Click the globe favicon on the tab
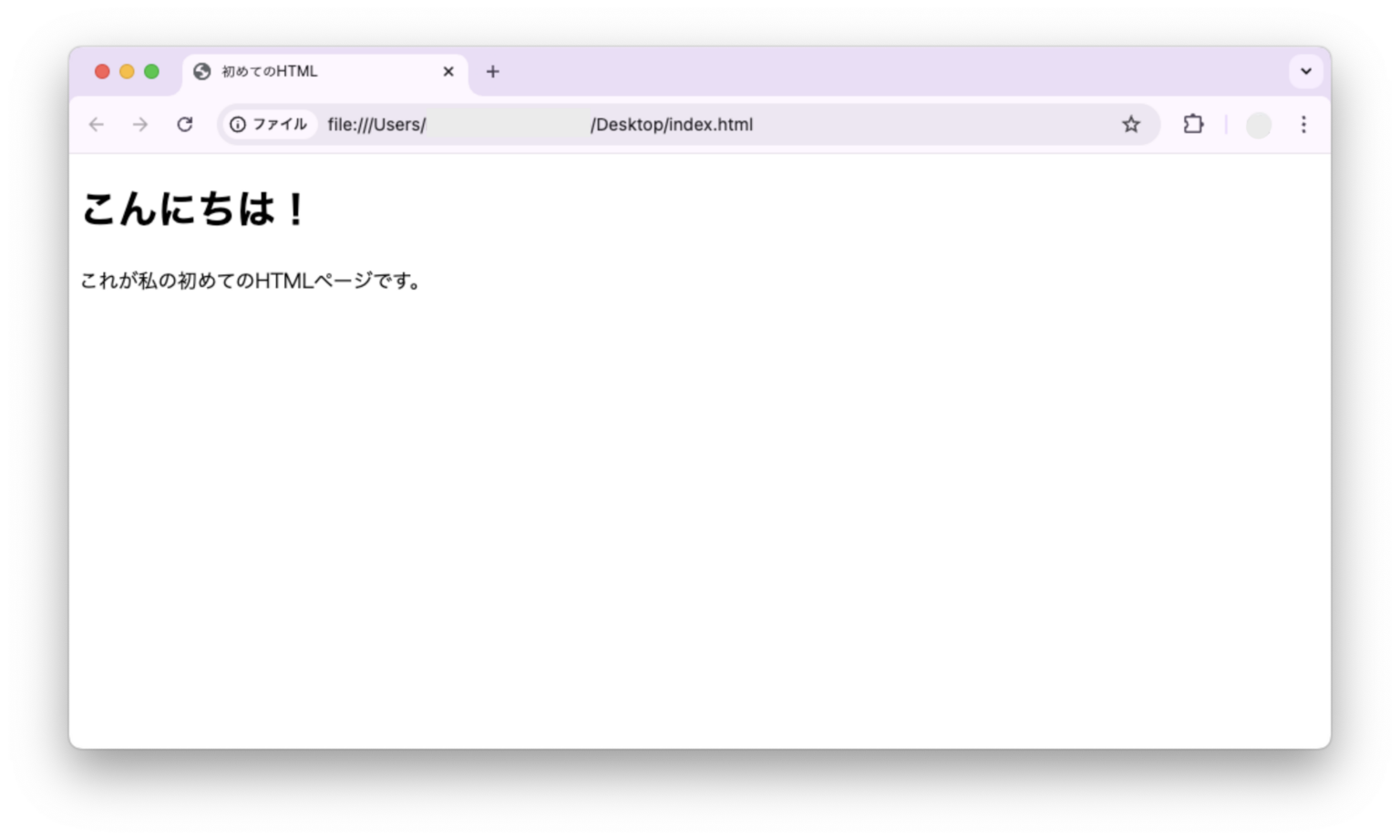 coord(202,72)
